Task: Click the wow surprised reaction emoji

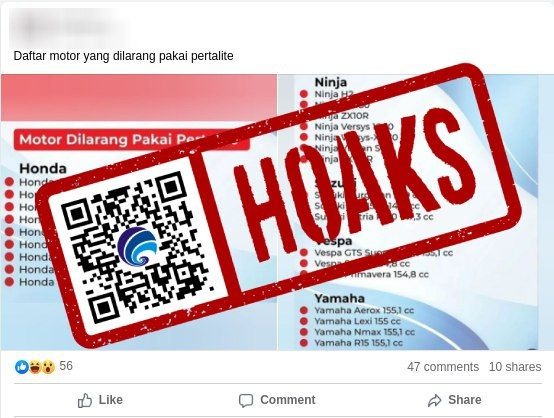Action: tap(48, 367)
